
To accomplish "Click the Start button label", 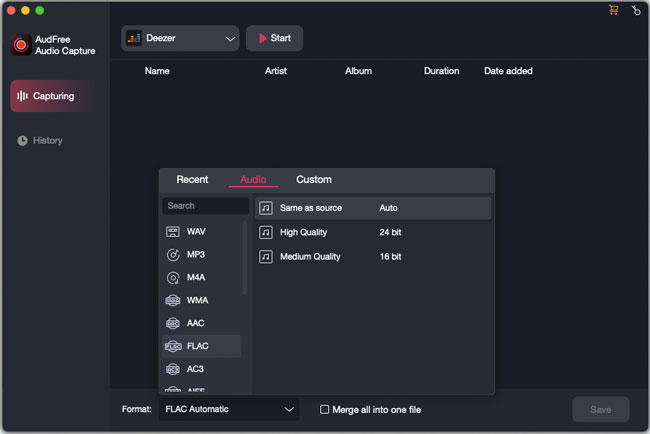I will 281,38.
